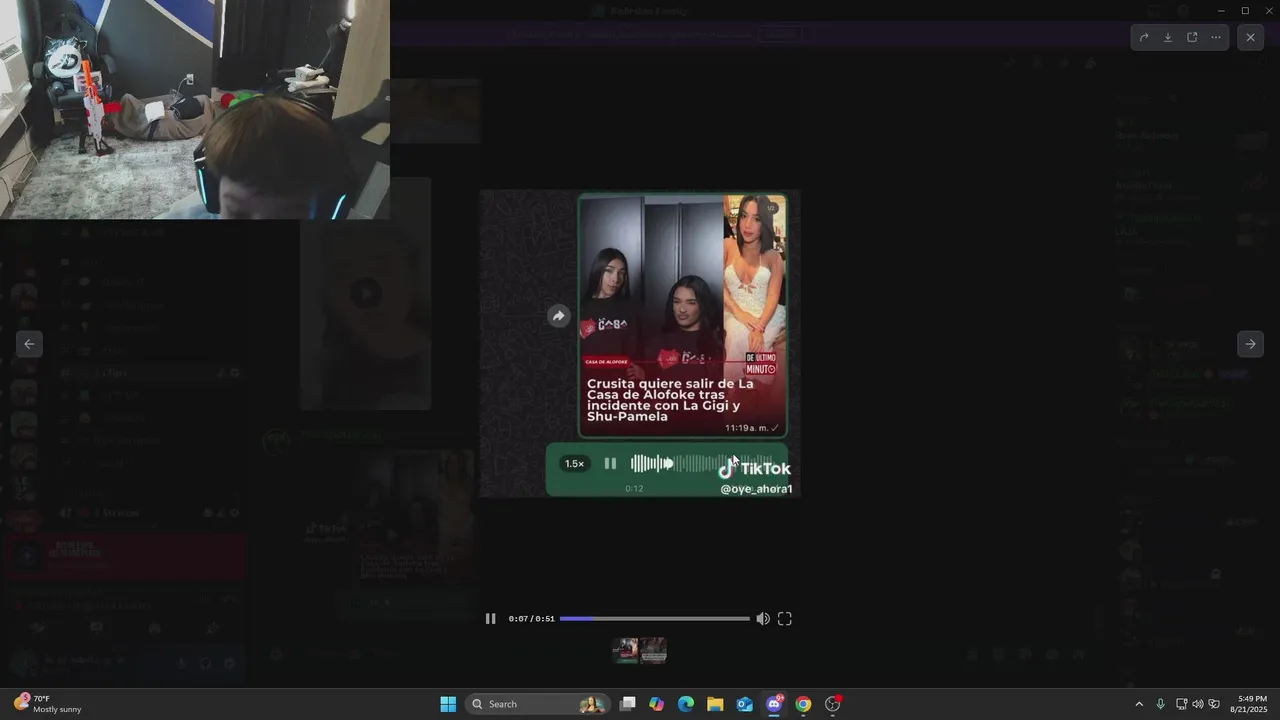Open media in browser icon
The width and height of the screenshot is (1280, 720).
pyautogui.click(x=1192, y=37)
